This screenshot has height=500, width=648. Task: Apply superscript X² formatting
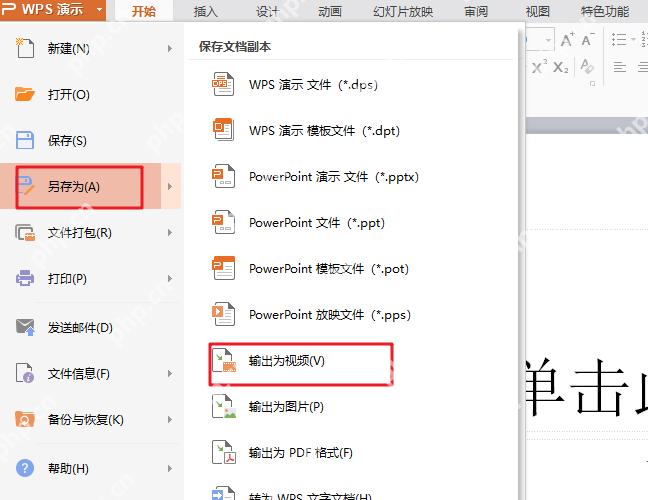click(539, 66)
